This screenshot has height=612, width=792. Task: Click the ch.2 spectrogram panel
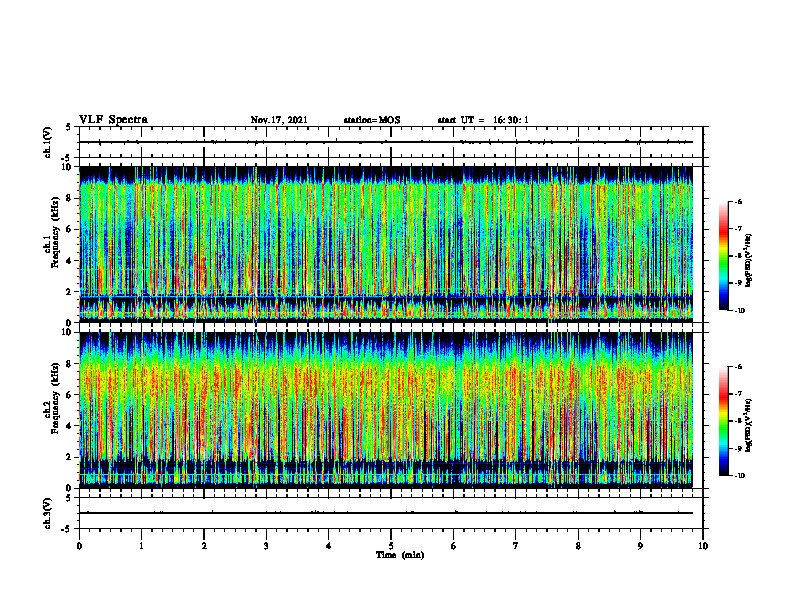(386, 410)
